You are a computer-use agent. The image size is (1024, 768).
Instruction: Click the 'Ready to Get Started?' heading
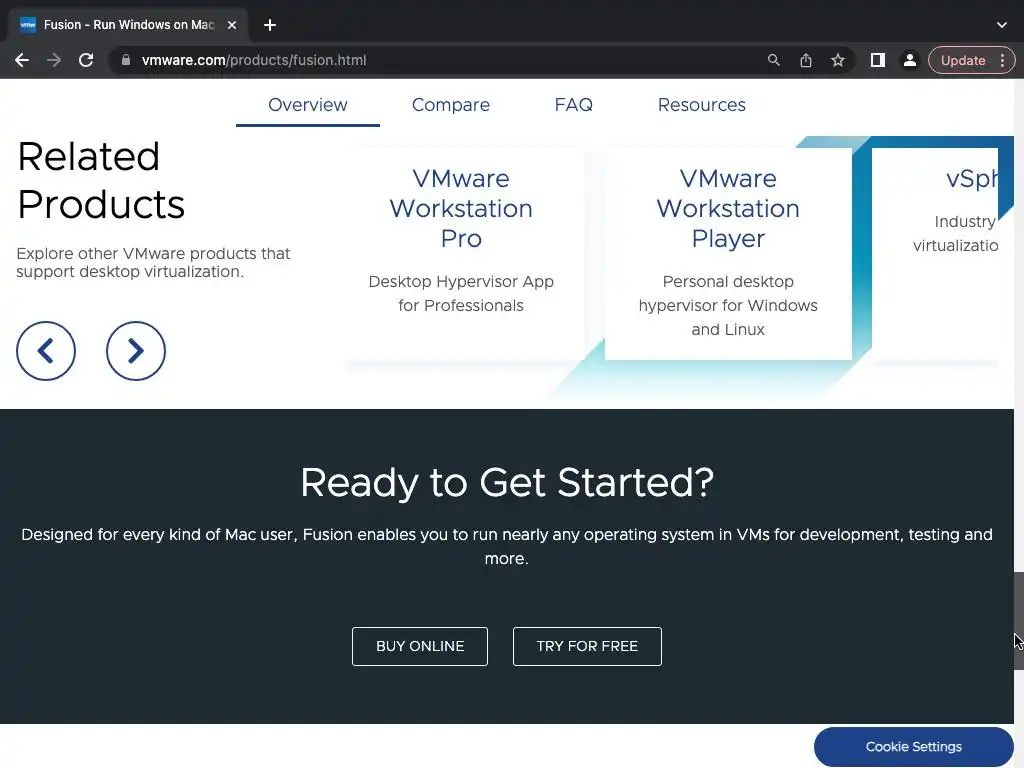(507, 483)
